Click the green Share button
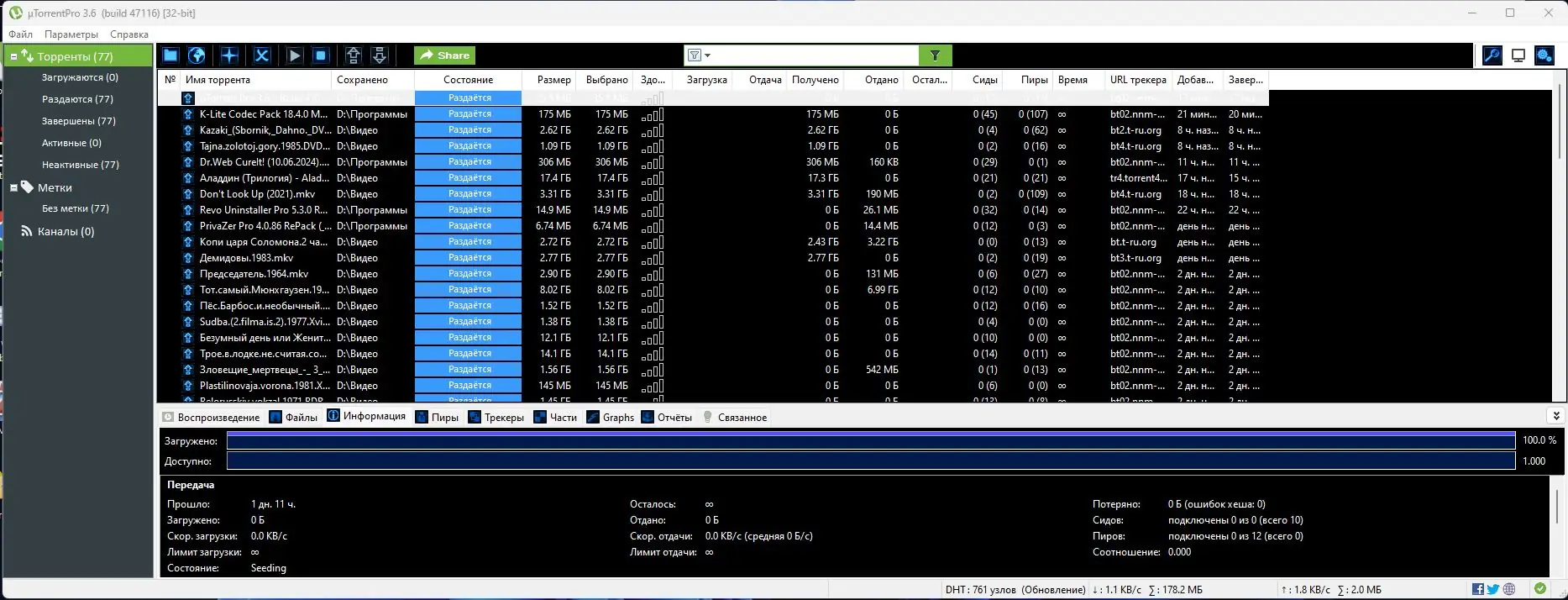The width and height of the screenshot is (1568, 600). pyautogui.click(x=444, y=55)
